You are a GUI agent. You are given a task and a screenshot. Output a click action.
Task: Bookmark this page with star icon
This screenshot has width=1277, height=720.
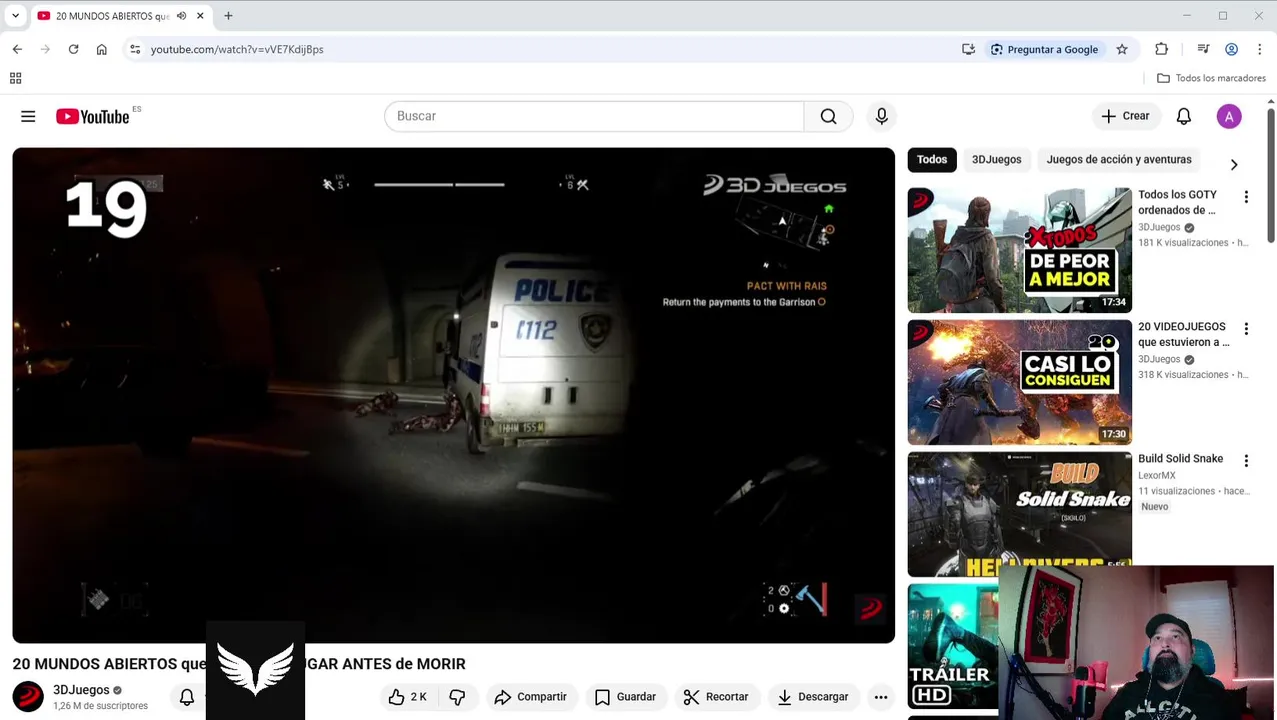click(x=1122, y=49)
